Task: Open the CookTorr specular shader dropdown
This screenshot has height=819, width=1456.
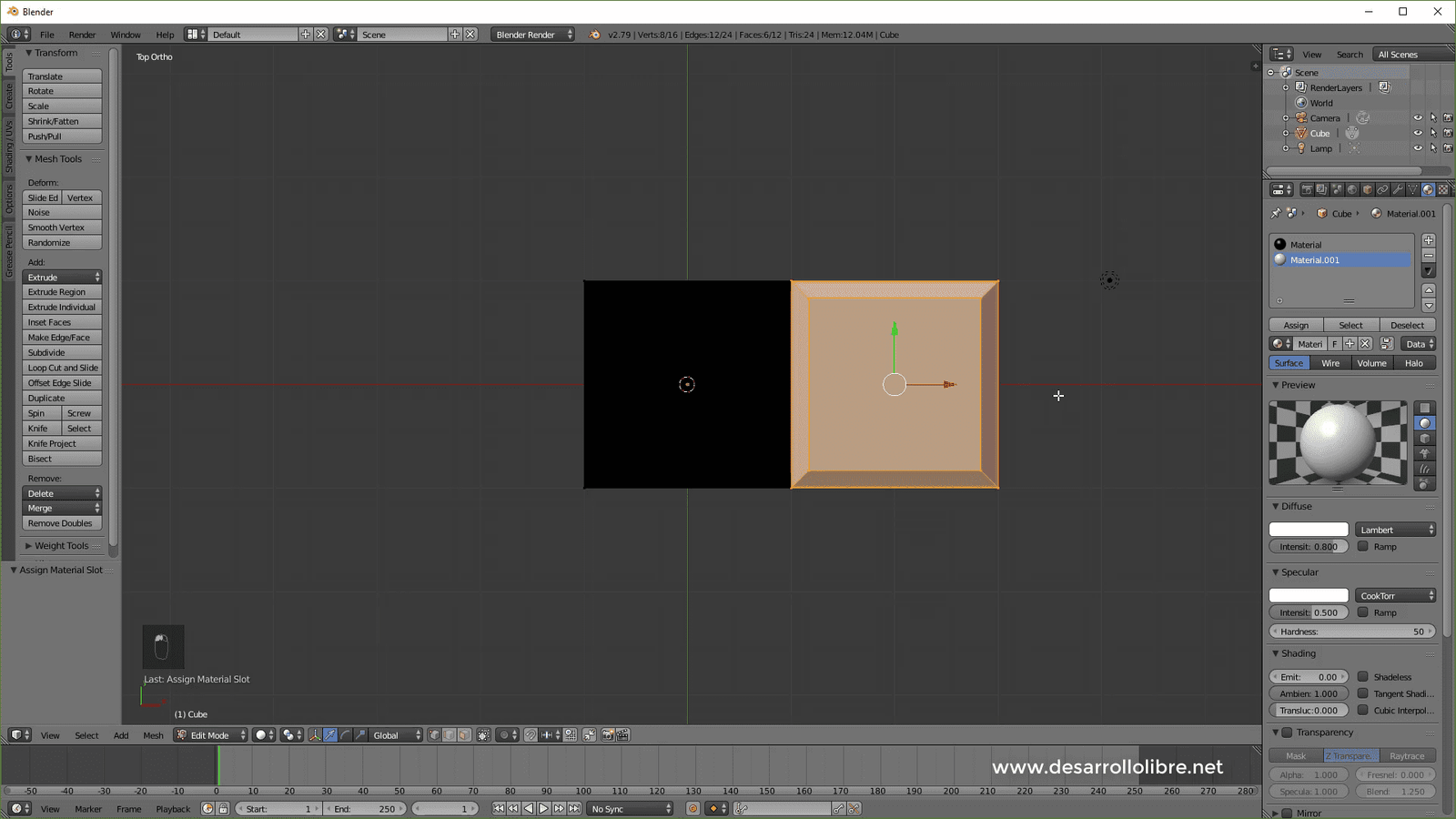Action: (x=1395, y=595)
